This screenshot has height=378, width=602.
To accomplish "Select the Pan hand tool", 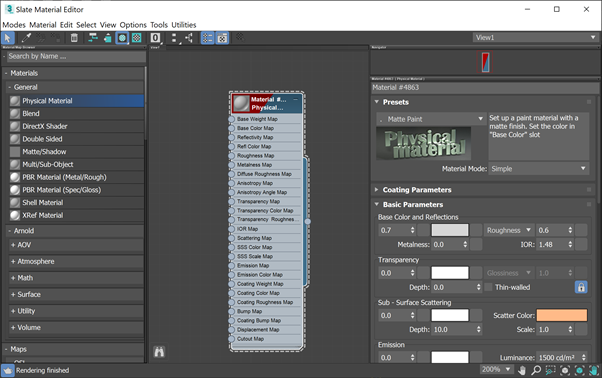I will tap(522, 370).
